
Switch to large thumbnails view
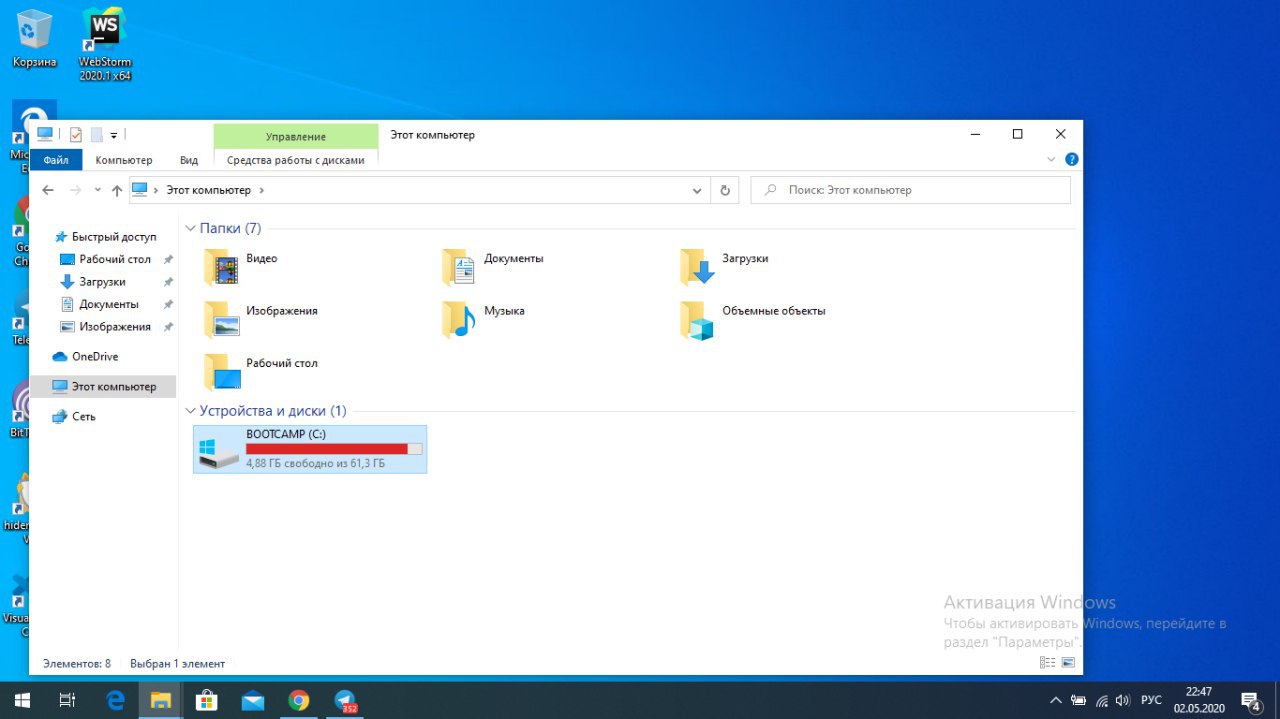(x=1068, y=663)
